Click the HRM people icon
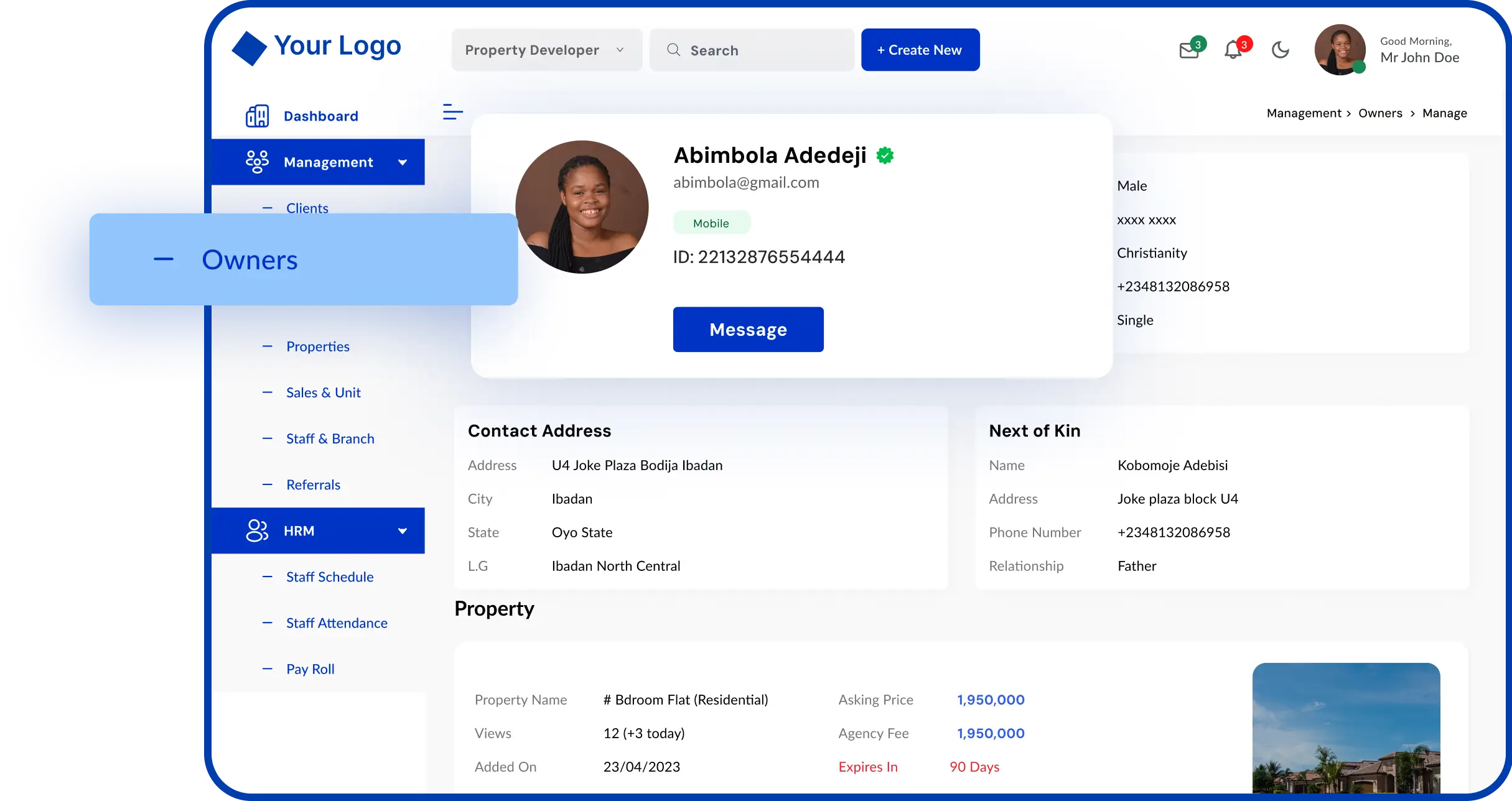This screenshot has width=1512, height=801. tap(257, 530)
